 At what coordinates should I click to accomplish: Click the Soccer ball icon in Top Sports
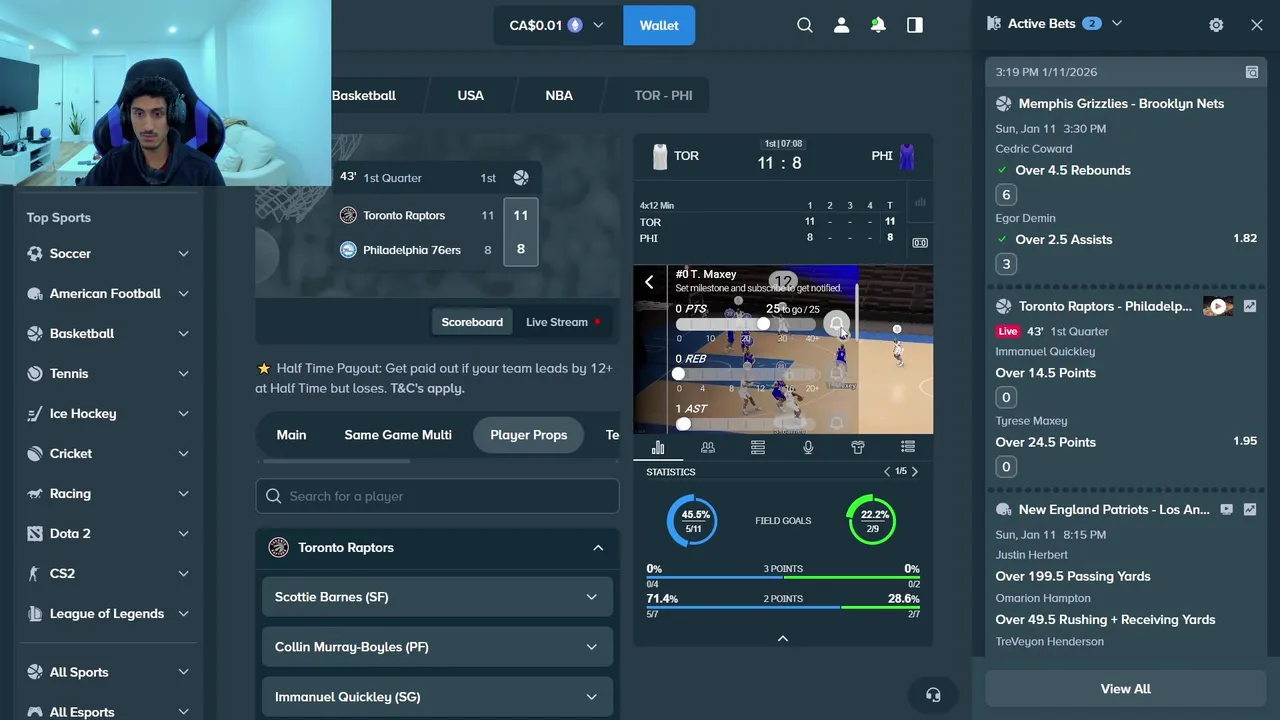(x=35, y=254)
